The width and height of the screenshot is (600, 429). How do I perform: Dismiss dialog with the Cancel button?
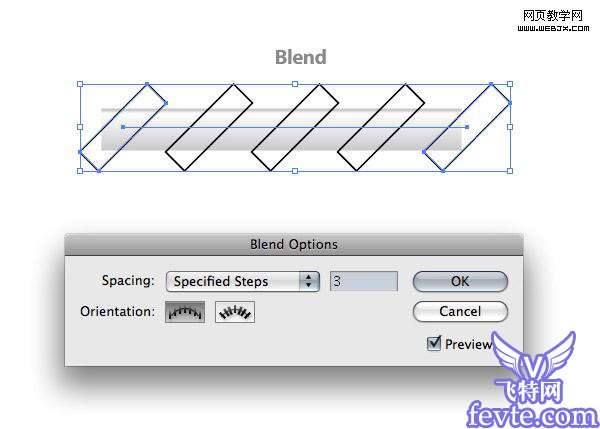coord(460,312)
